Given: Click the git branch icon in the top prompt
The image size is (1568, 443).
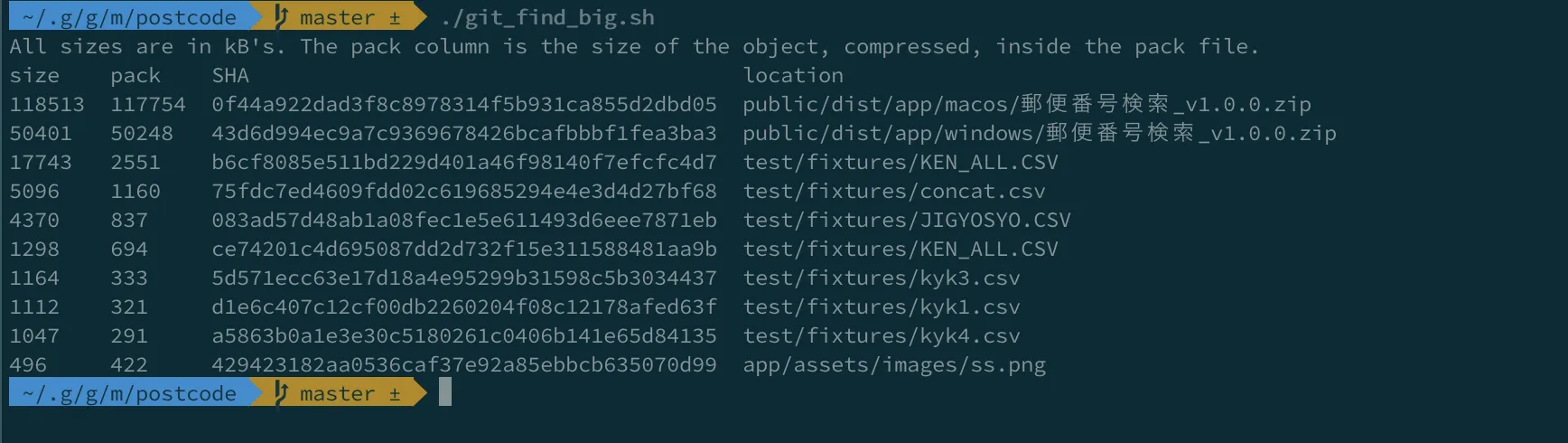Looking at the screenshot, I should coord(281,16).
